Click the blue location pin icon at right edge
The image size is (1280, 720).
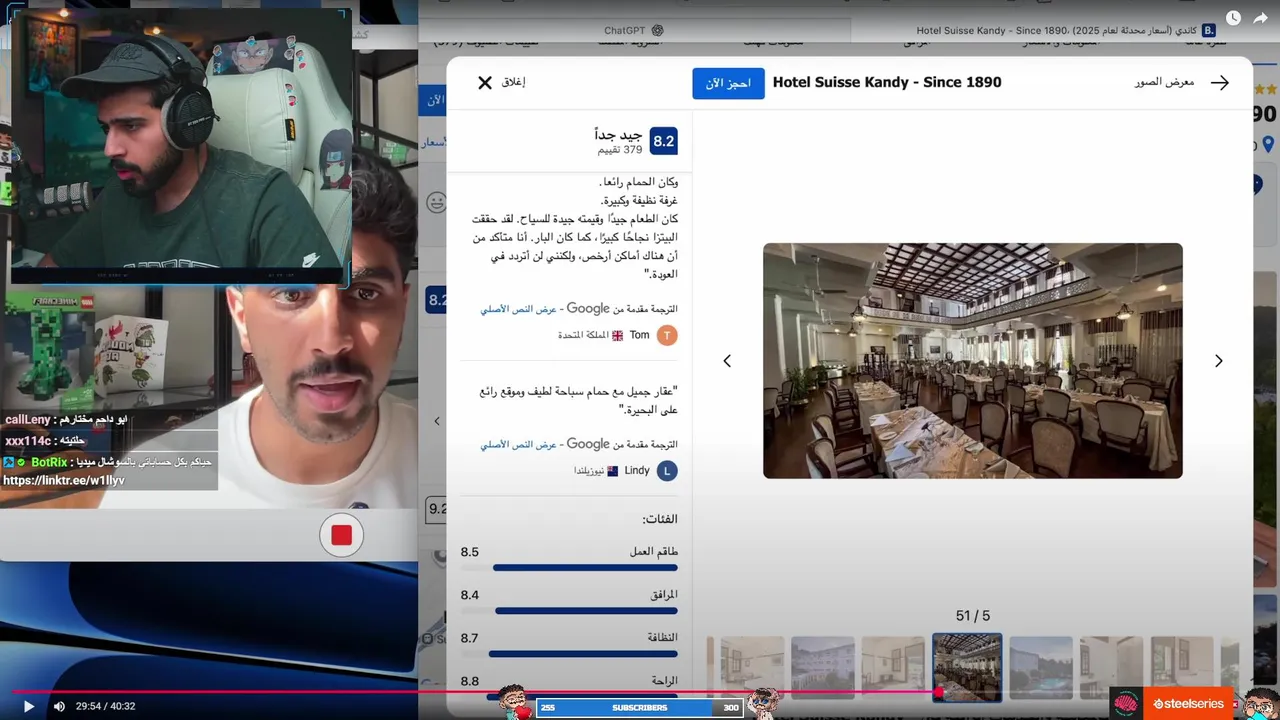1268,145
